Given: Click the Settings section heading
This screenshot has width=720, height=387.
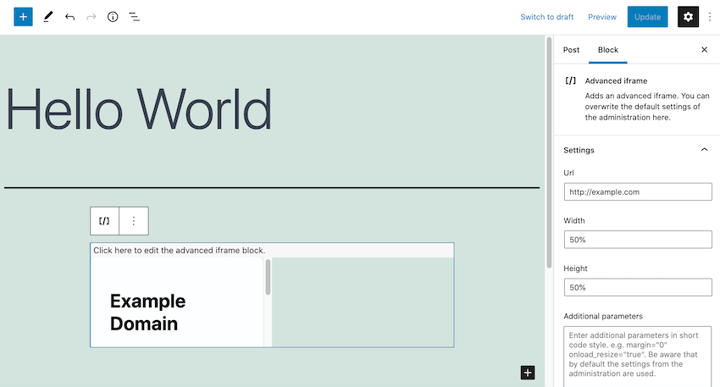Looking at the screenshot, I should point(579,150).
